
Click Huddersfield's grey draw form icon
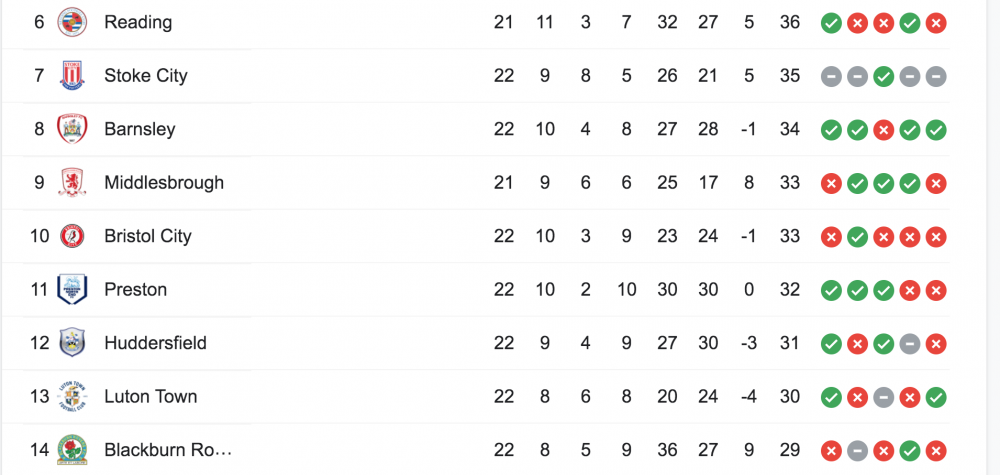point(909,343)
